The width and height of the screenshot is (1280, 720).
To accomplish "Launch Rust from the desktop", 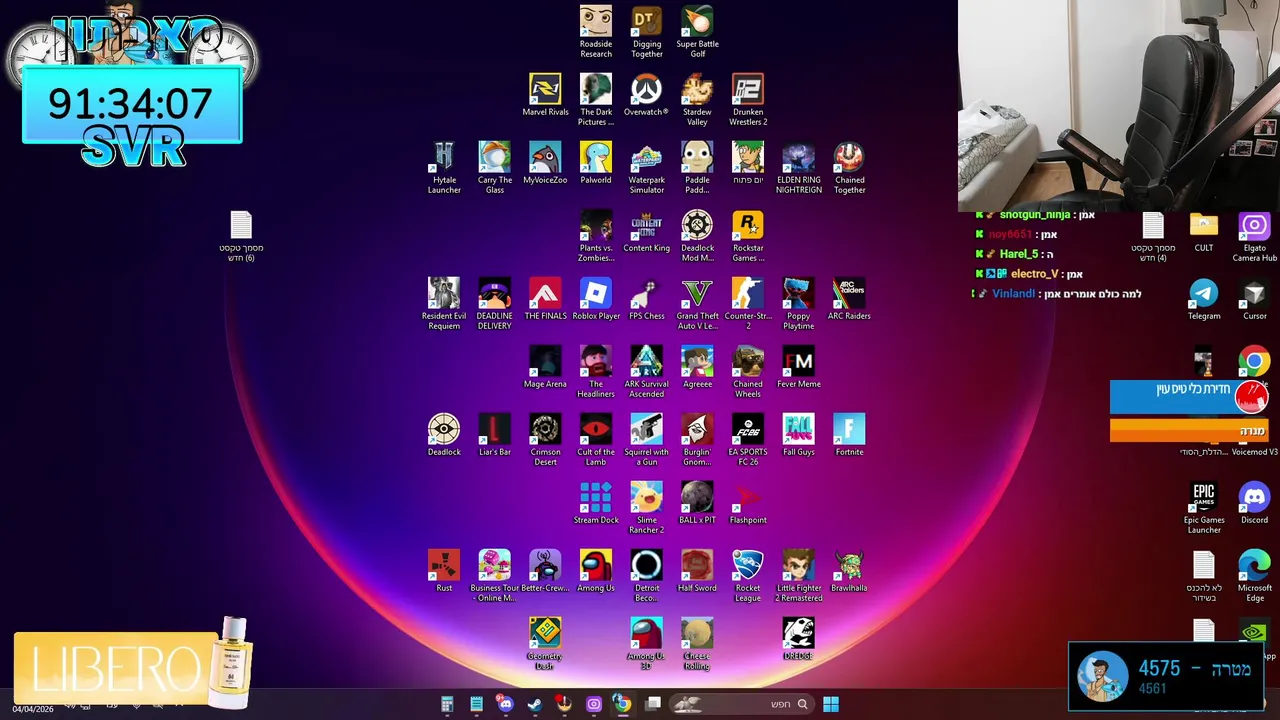I will [x=444, y=571].
